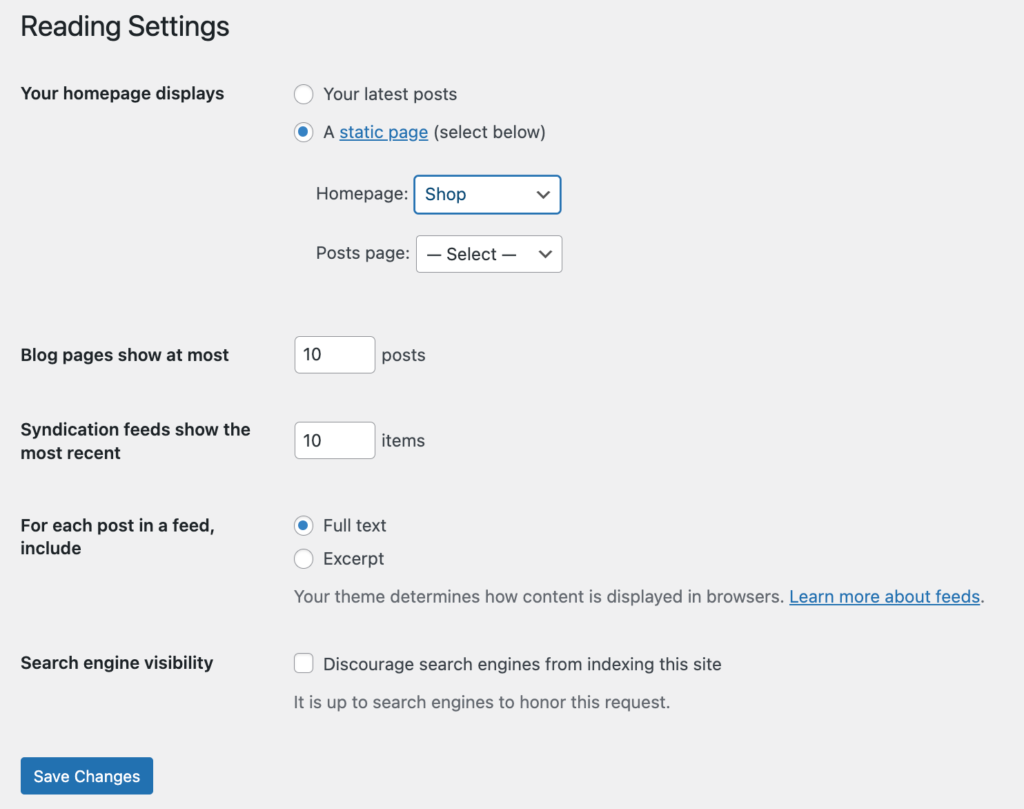The width and height of the screenshot is (1024, 809).
Task: Click the 'Syndication feeds show the most recent' label
Action: pyautogui.click(x=135, y=441)
